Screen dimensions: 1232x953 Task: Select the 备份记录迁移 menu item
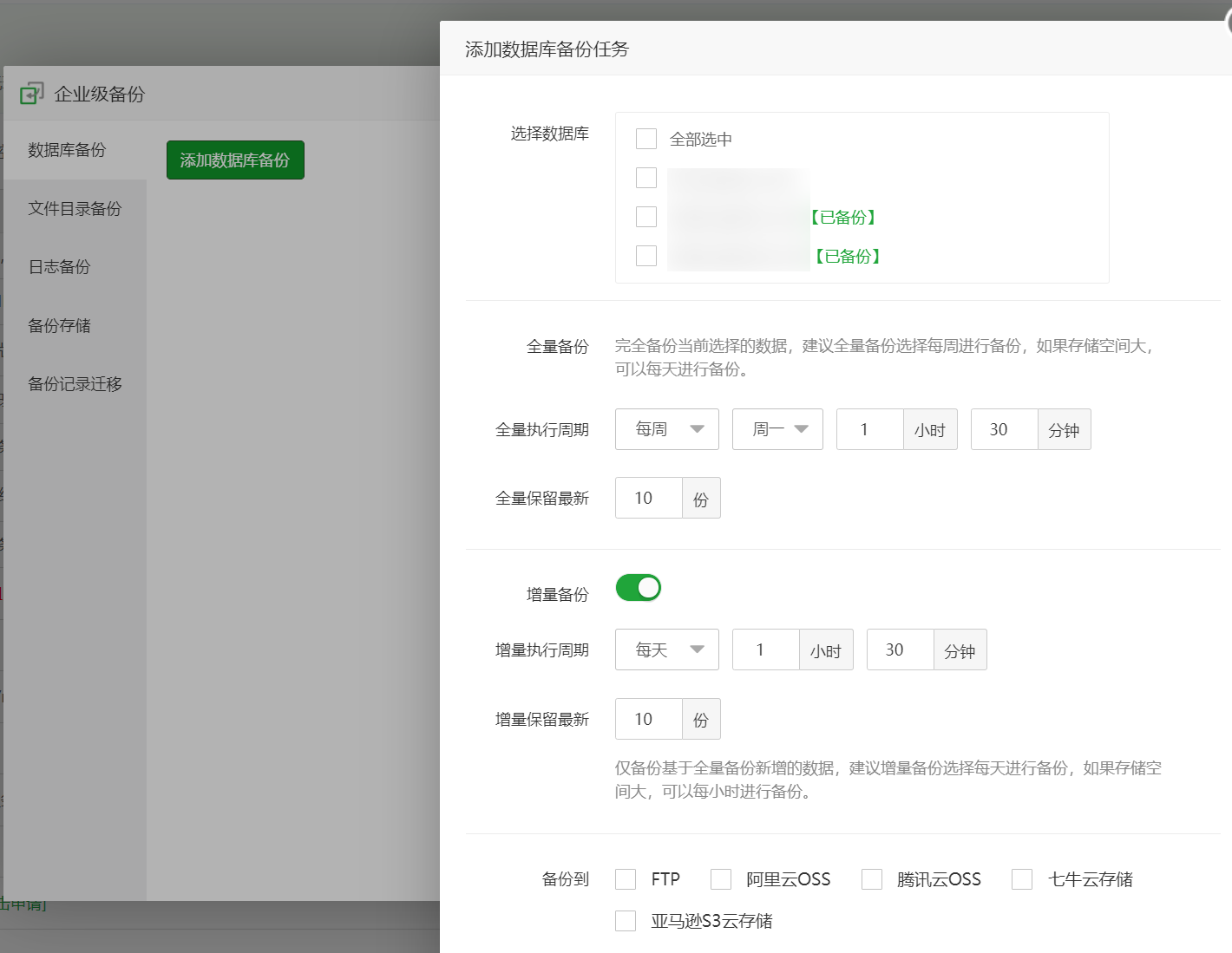pyautogui.click(x=75, y=384)
